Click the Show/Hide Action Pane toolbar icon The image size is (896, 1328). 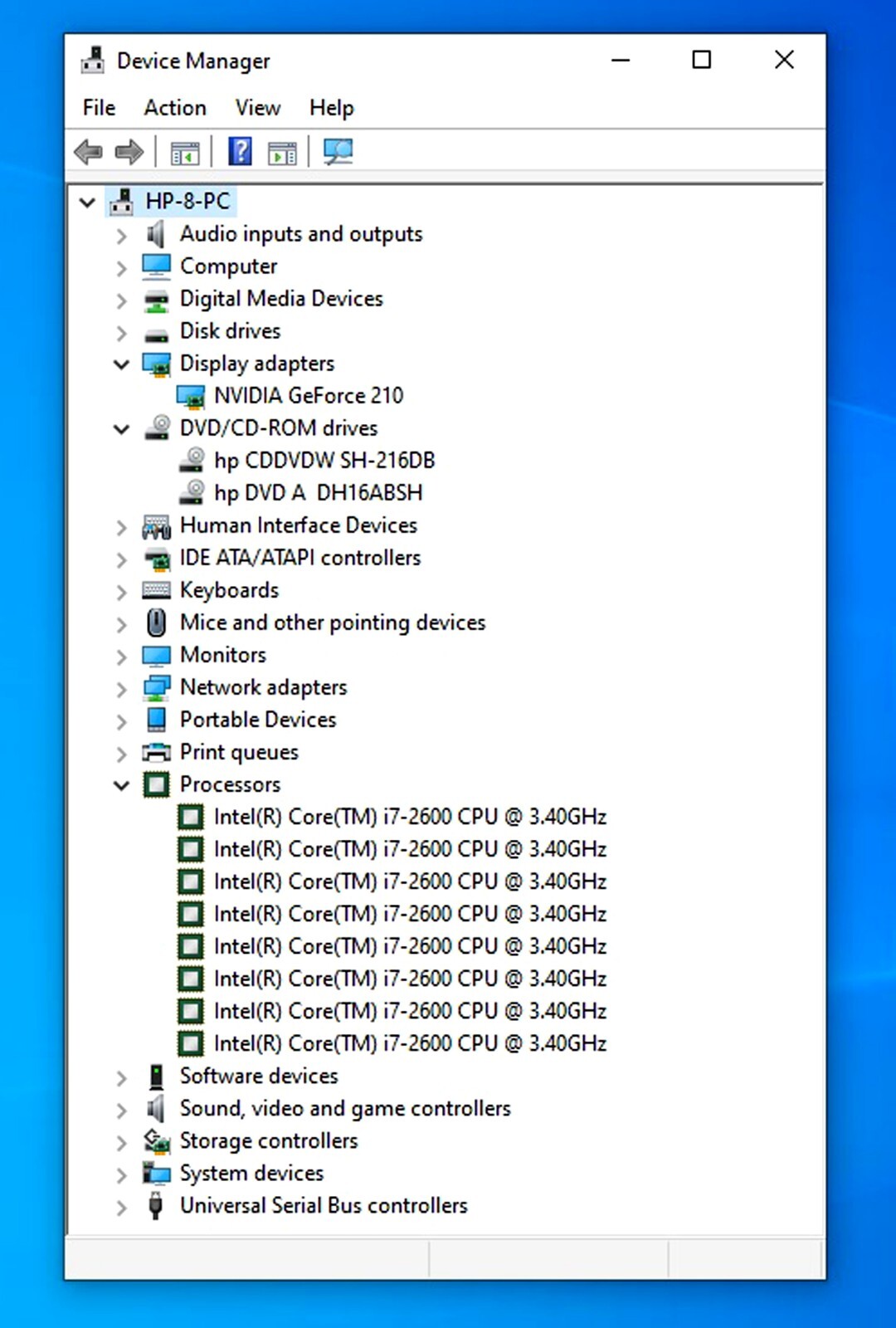pyautogui.click(x=282, y=153)
